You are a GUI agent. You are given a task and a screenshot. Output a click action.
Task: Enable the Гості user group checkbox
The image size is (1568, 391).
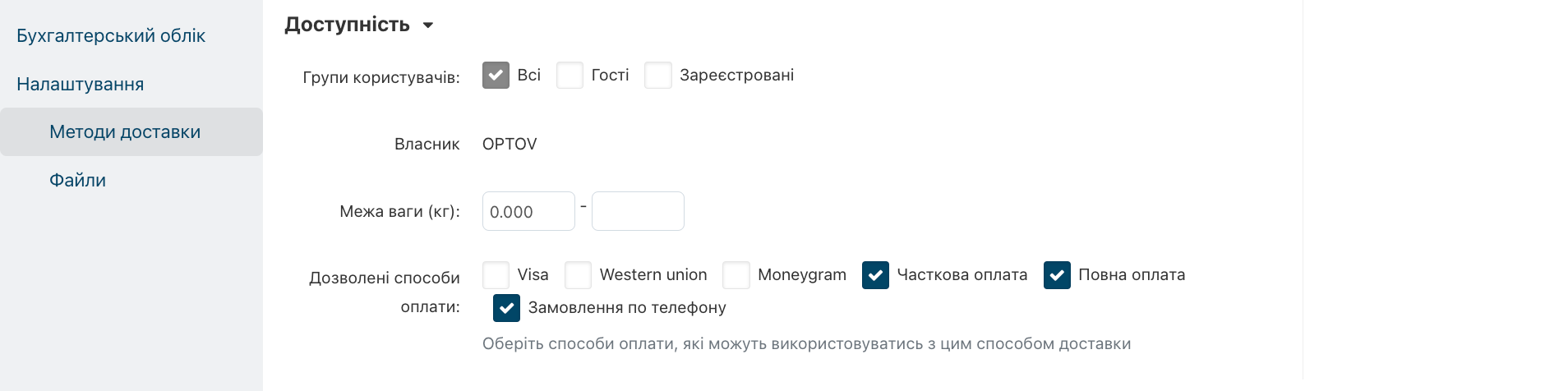[570, 76]
